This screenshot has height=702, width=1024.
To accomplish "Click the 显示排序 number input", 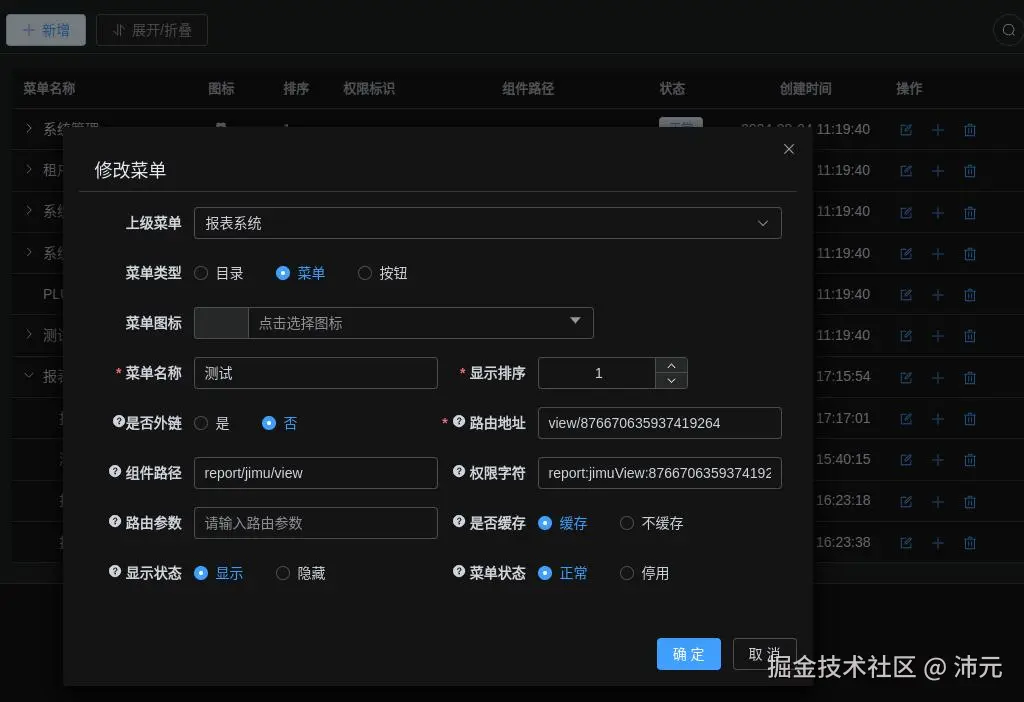I will tap(597, 373).
